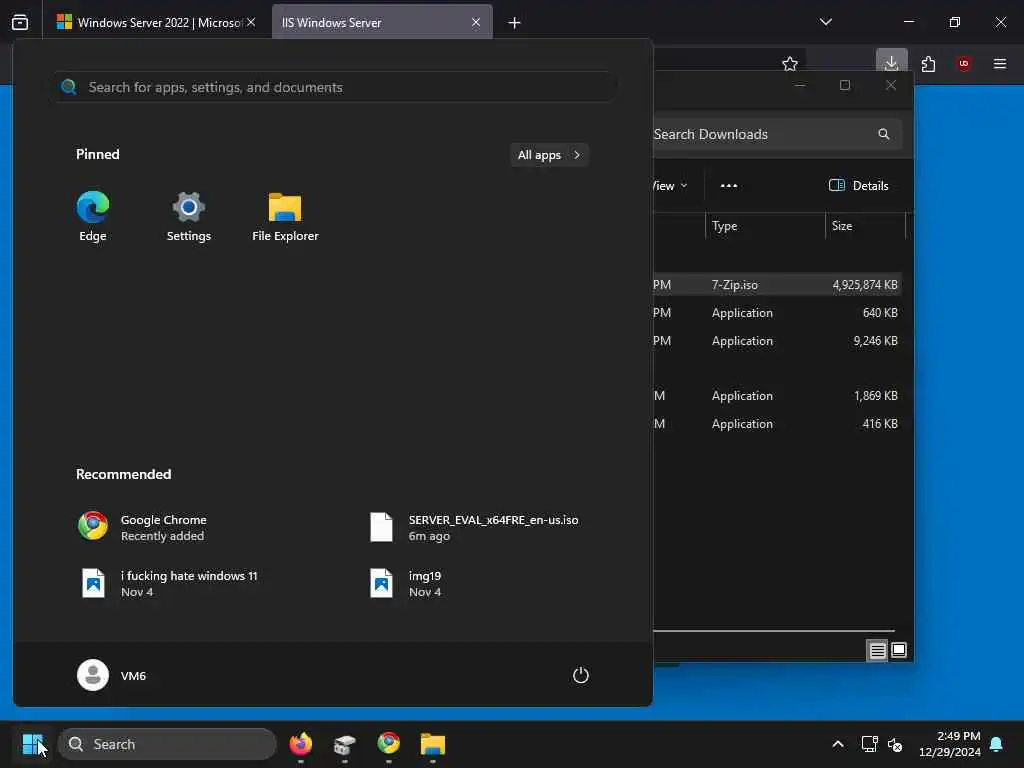Launch File Explorer from pinned apps
1024x768 pixels.
[285, 217]
